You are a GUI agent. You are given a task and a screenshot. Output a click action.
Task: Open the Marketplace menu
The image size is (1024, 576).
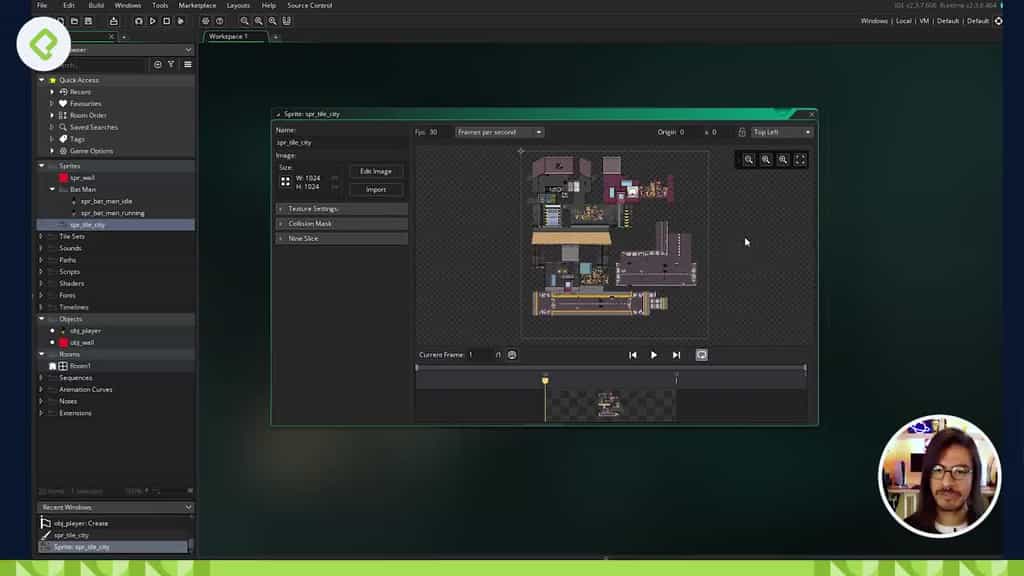tap(197, 6)
